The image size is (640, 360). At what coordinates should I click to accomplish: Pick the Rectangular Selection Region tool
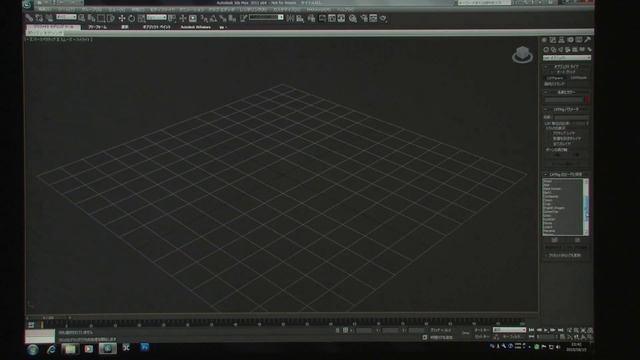(101, 18)
